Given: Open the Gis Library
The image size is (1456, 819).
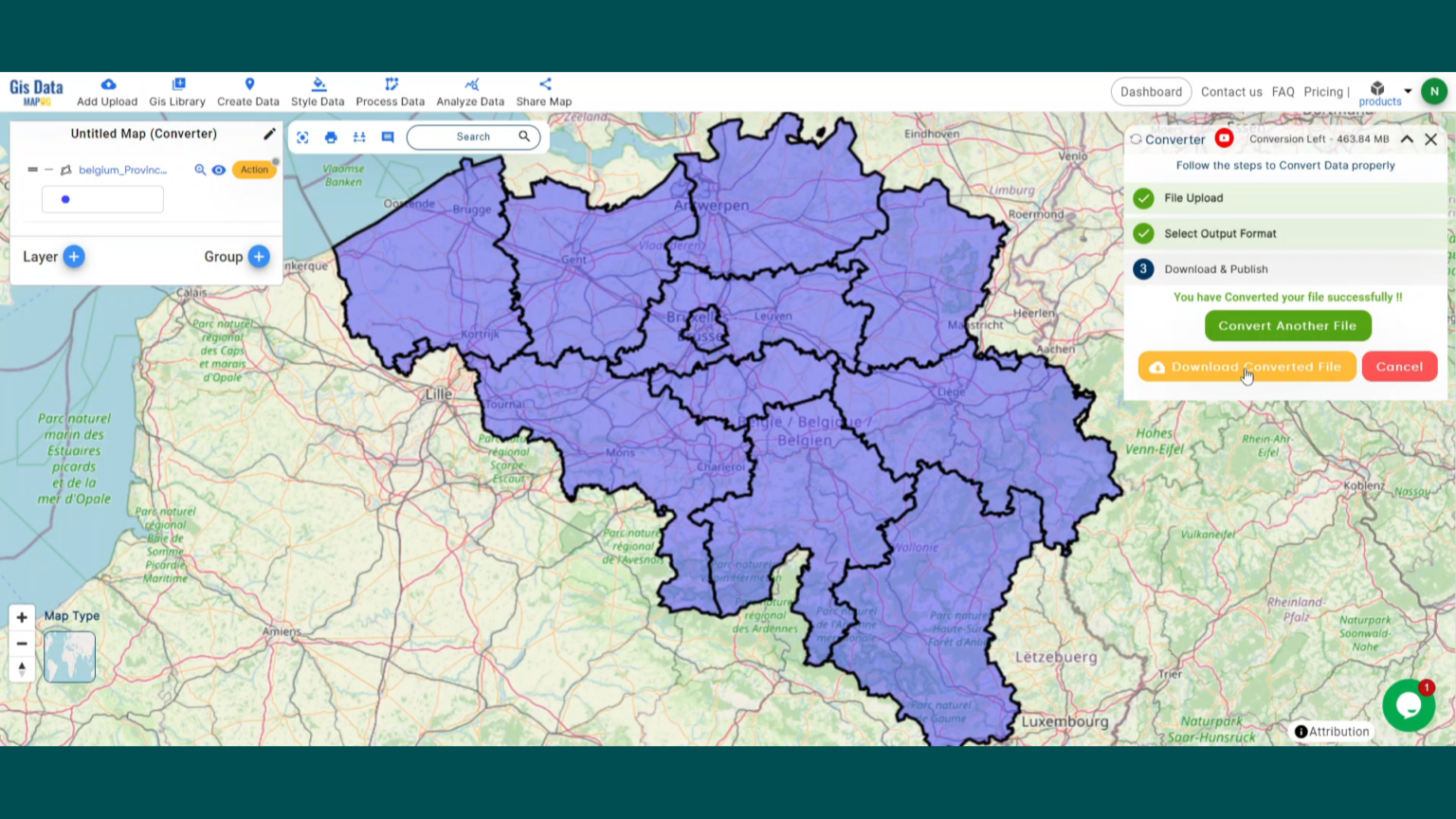Looking at the screenshot, I should click(177, 91).
